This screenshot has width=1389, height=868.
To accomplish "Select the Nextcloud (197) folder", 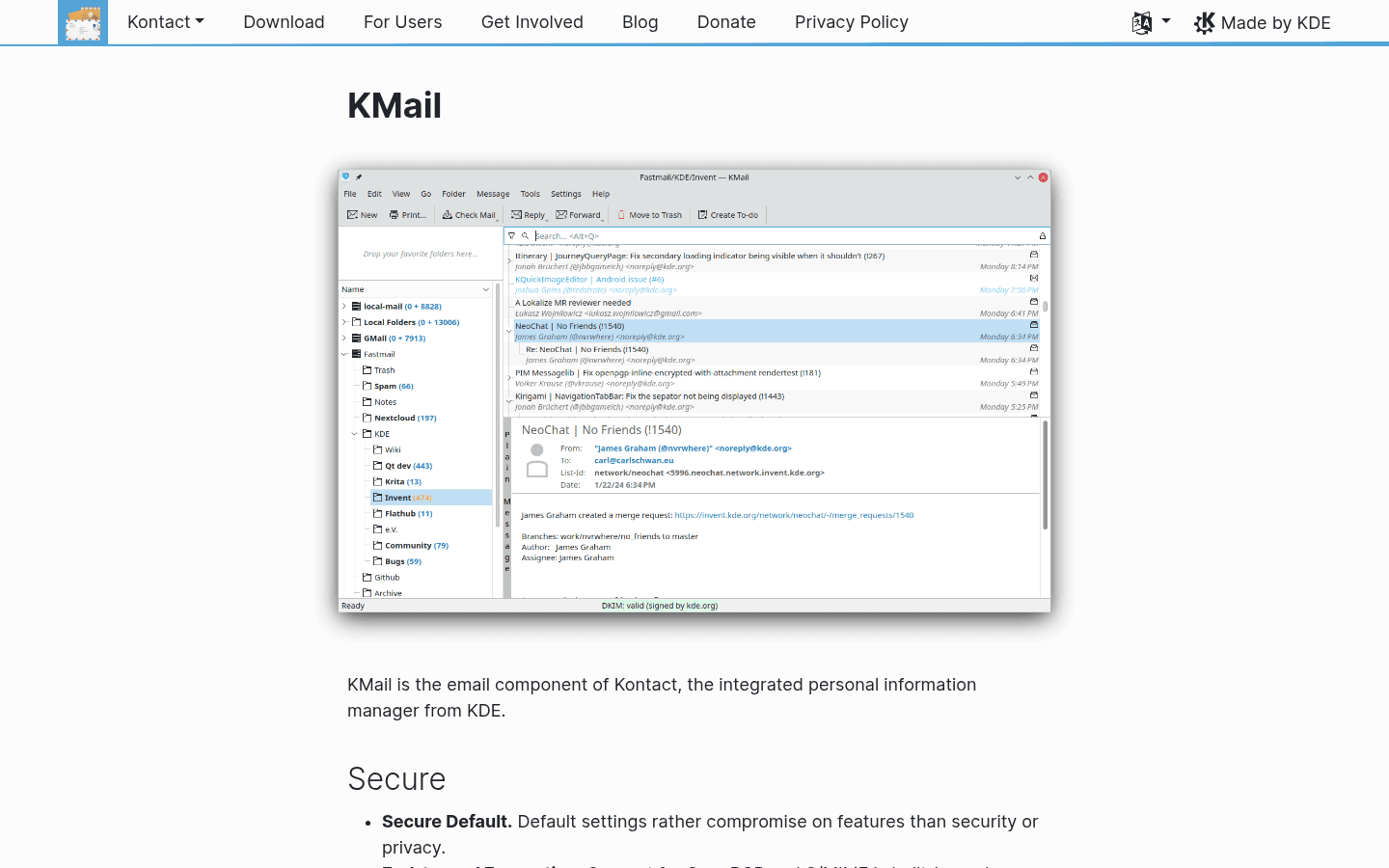I will [x=399, y=418].
